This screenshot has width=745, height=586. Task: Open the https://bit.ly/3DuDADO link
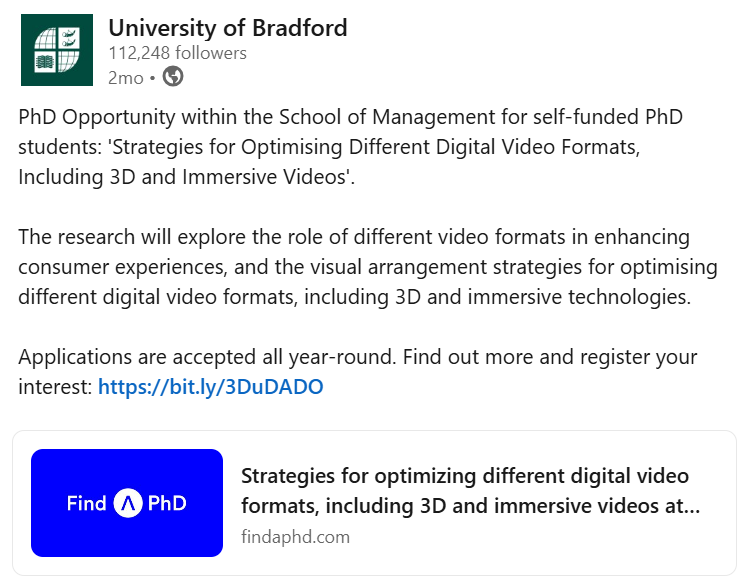(210, 387)
